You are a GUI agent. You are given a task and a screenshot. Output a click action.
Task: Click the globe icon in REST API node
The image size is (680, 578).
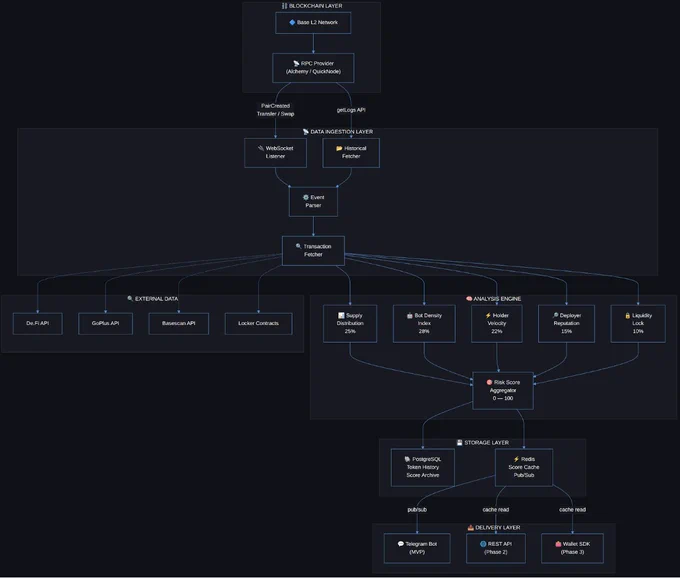[483, 544]
